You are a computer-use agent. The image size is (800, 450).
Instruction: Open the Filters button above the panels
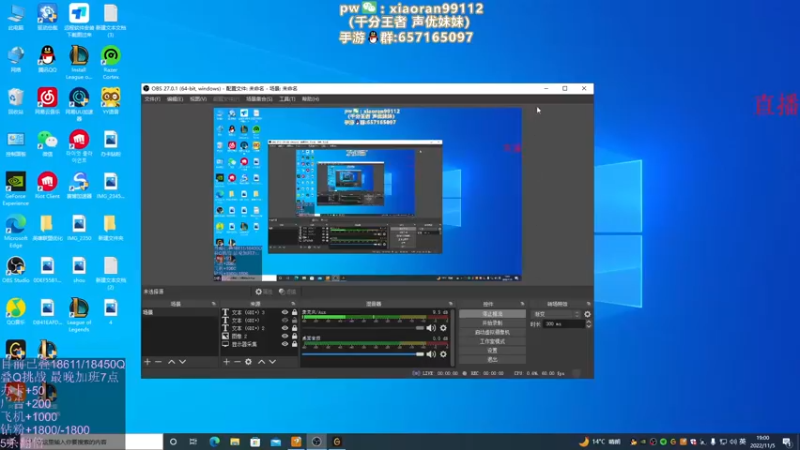[x=287, y=292]
